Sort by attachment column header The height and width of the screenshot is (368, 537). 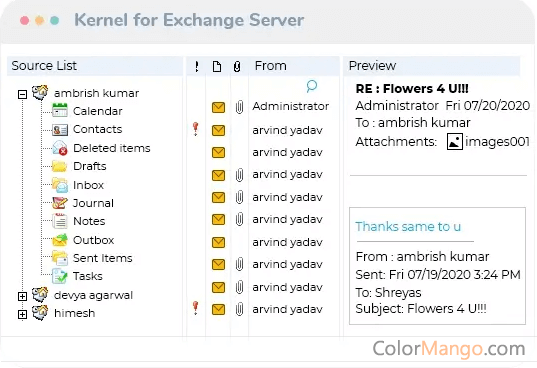click(x=237, y=66)
